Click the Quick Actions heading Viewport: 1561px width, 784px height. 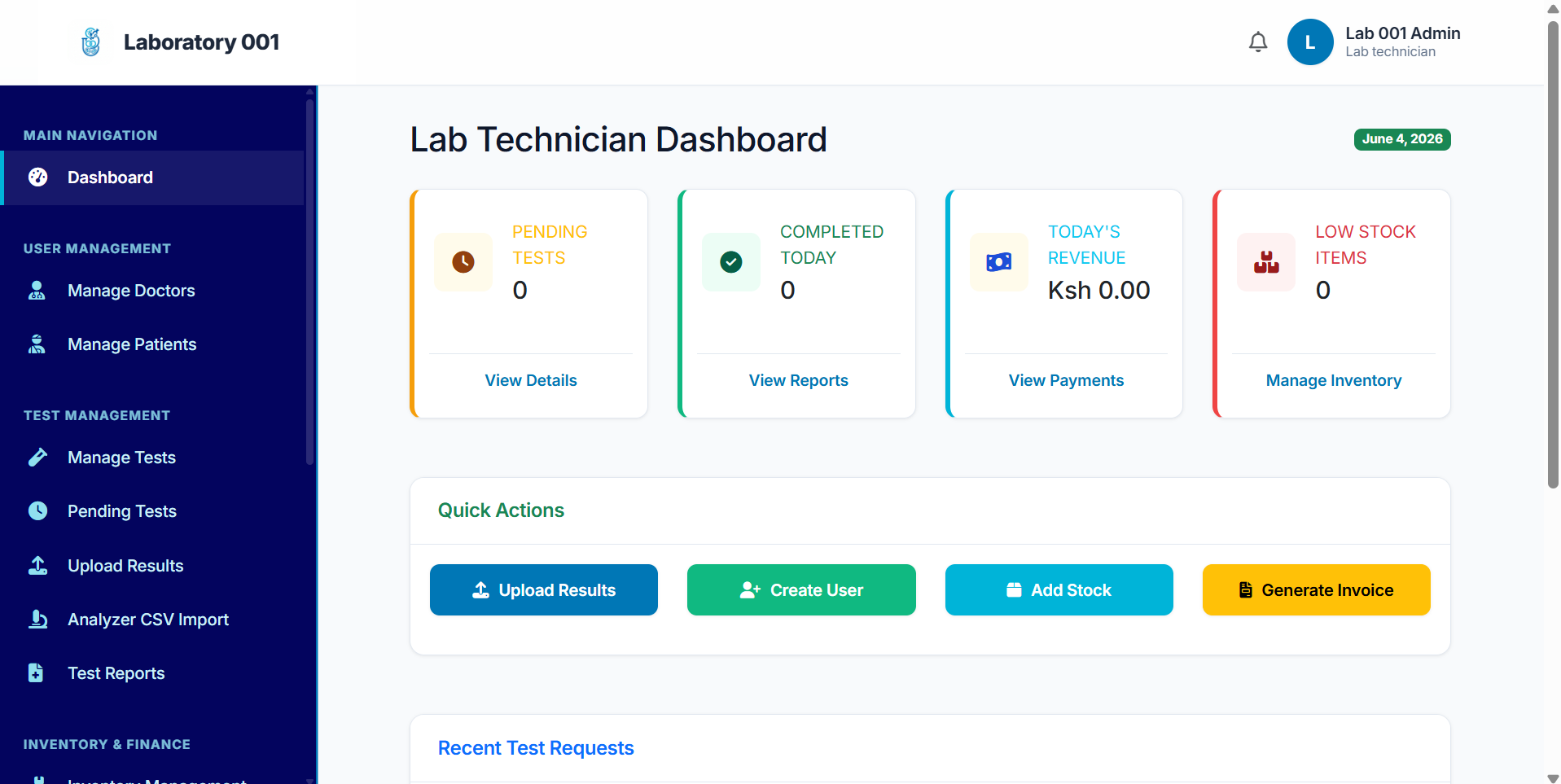pos(501,510)
